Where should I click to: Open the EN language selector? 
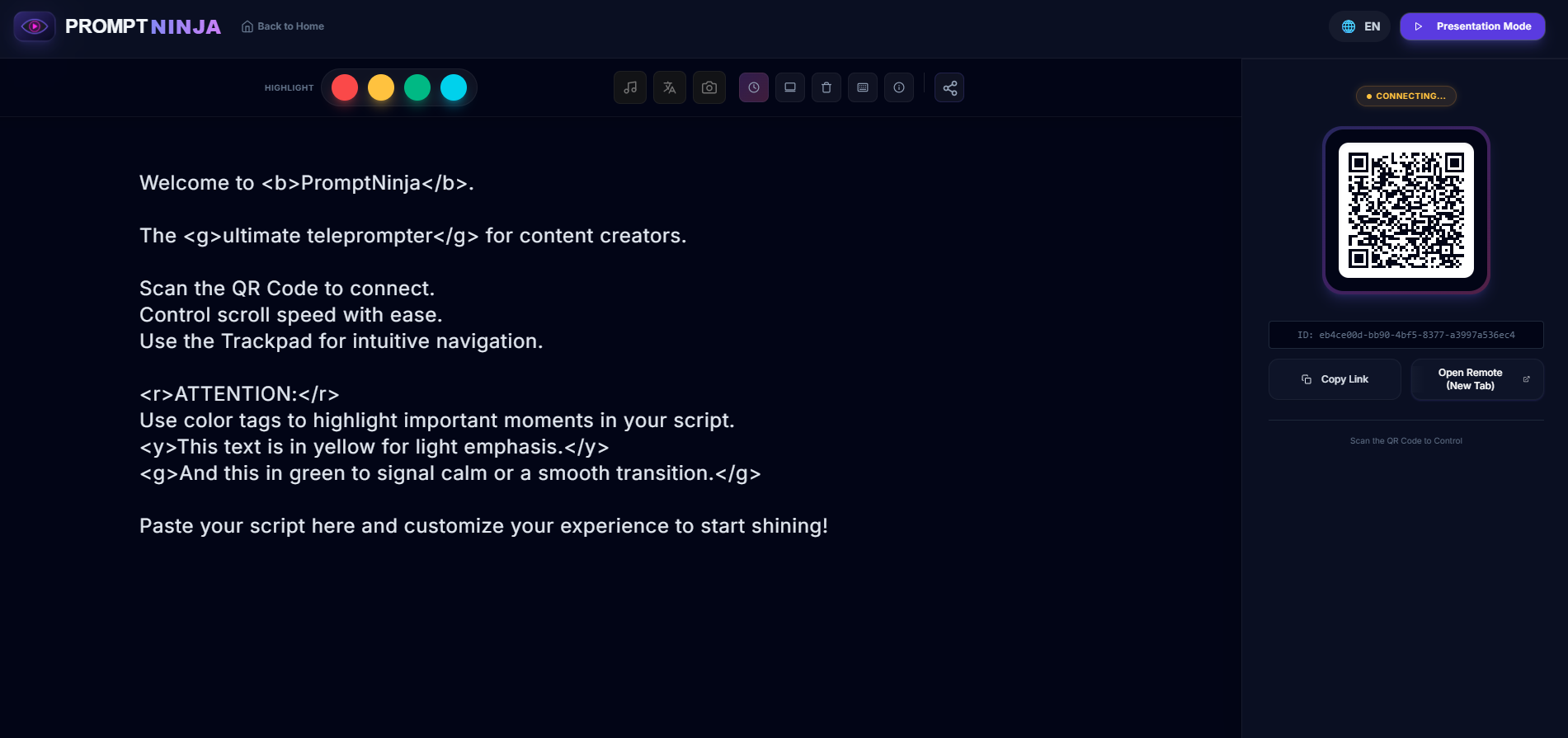(x=1359, y=26)
